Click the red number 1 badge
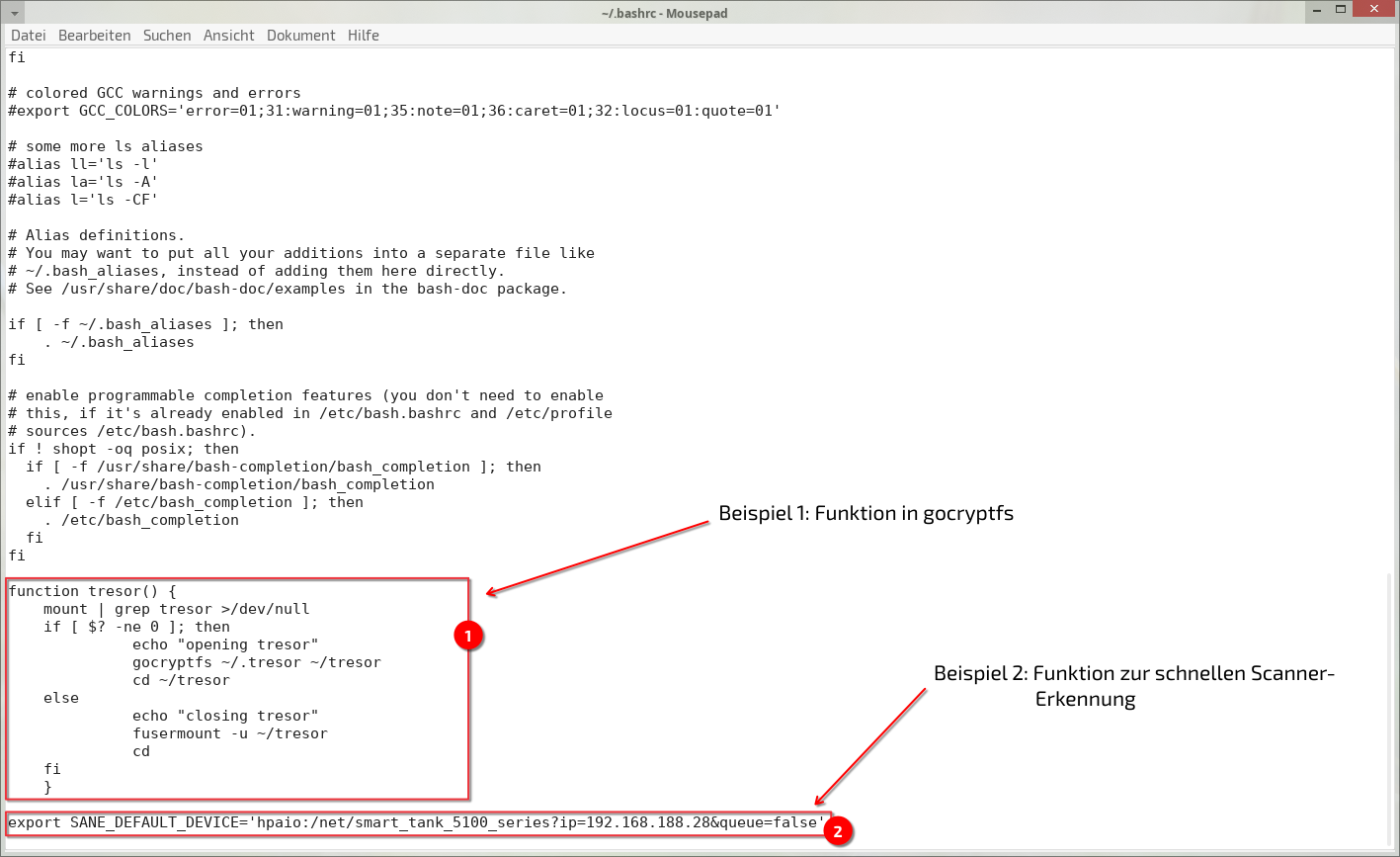1400x857 pixels. click(467, 636)
